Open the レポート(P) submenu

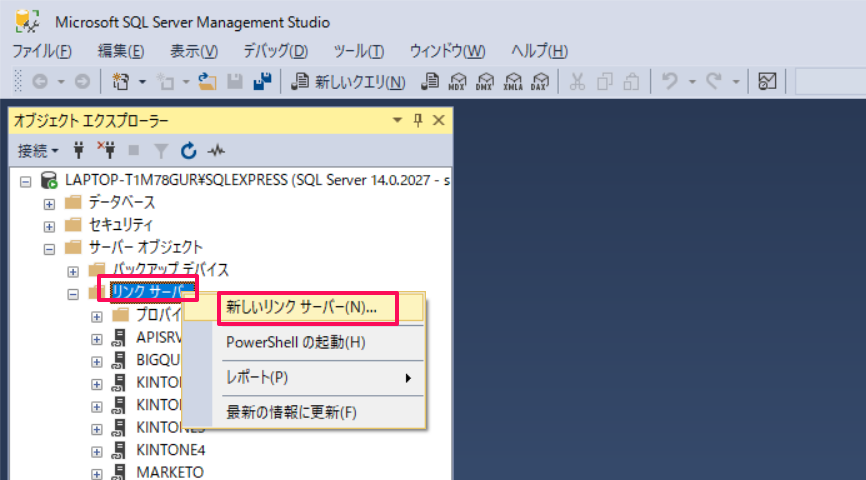pos(303,378)
